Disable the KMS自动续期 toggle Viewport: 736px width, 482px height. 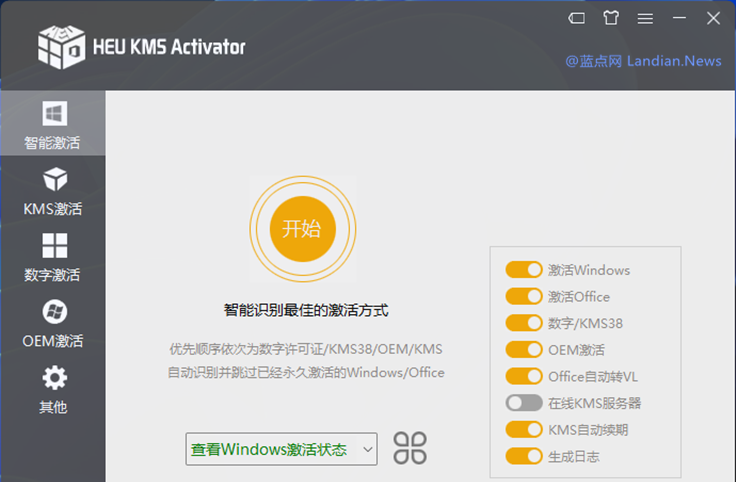coord(523,429)
